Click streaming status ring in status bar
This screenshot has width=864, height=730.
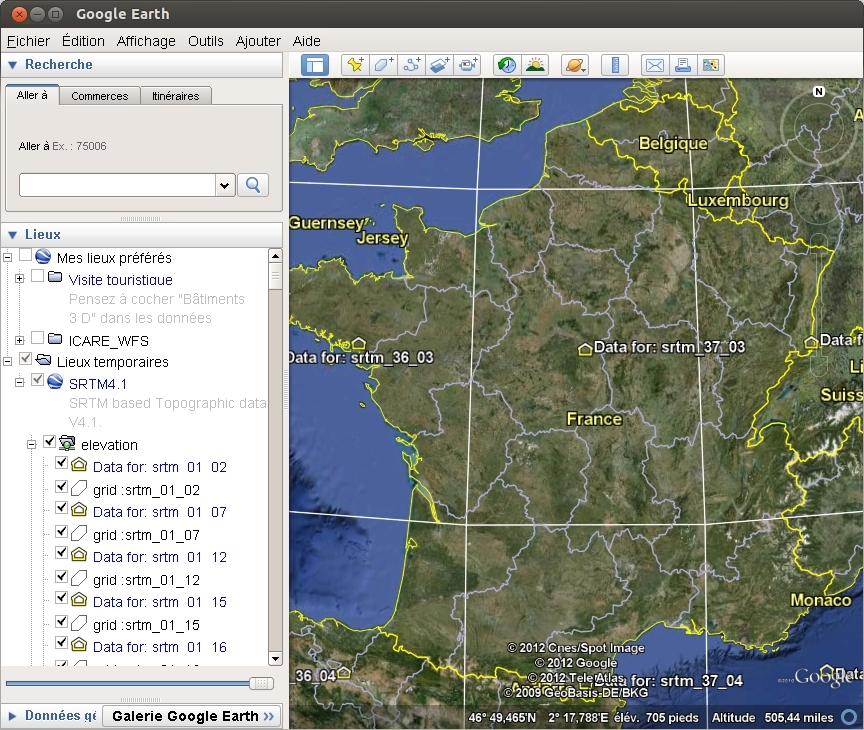click(849, 717)
